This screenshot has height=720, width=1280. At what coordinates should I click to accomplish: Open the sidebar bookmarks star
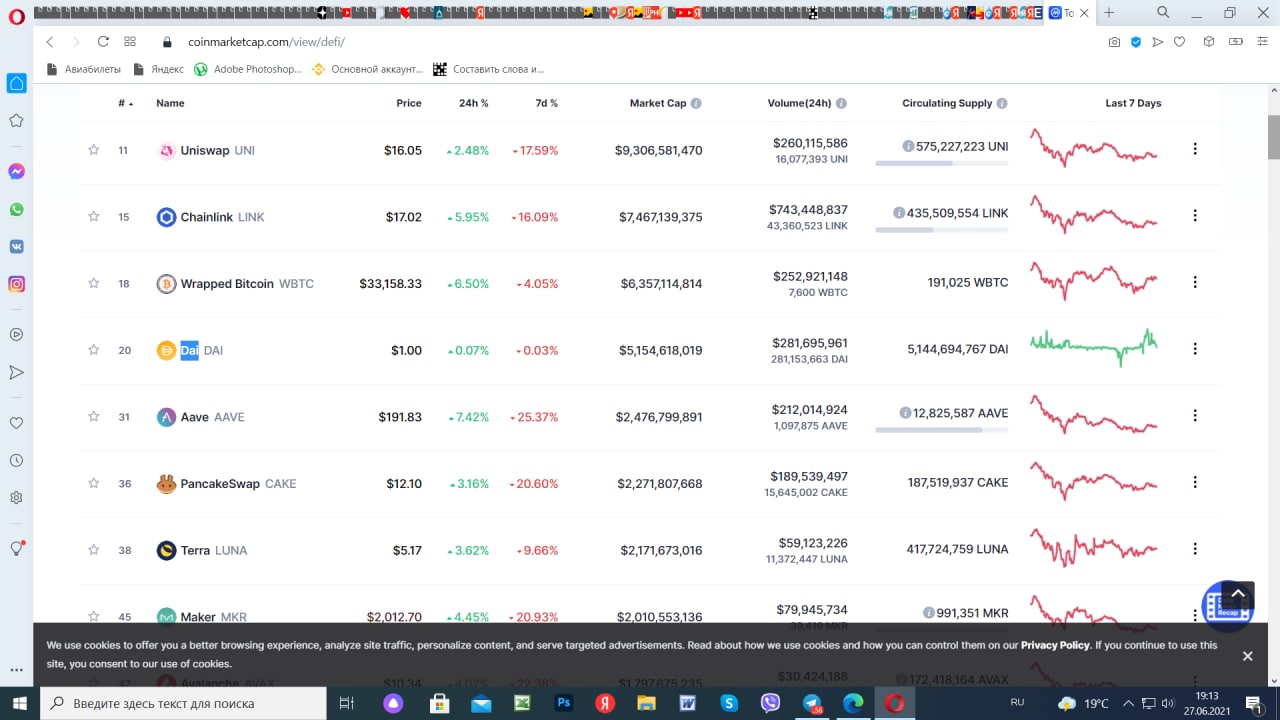pyautogui.click(x=16, y=121)
